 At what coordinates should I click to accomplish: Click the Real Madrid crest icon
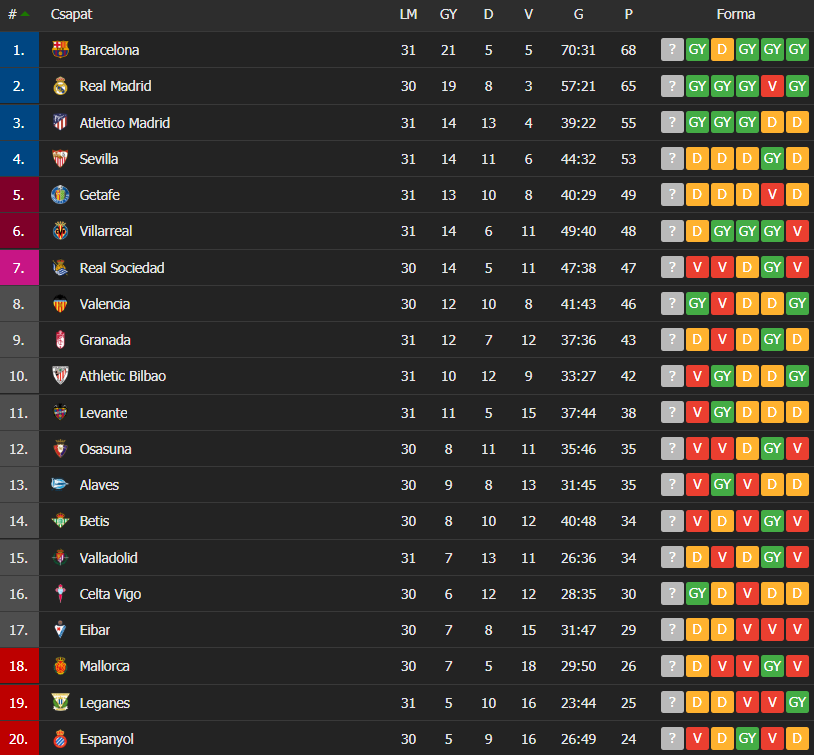pyautogui.click(x=60, y=86)
